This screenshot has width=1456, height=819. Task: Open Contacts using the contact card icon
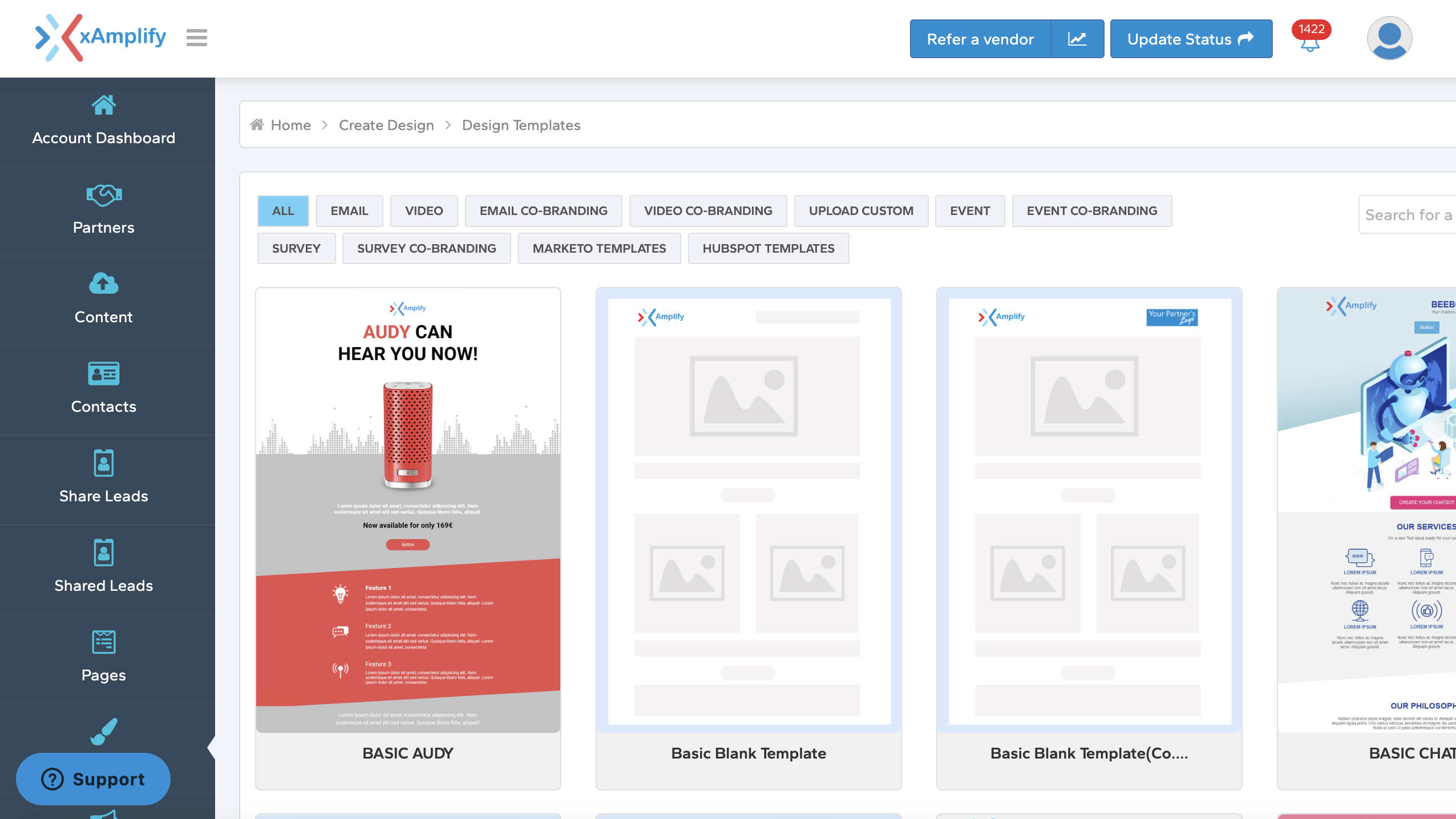pos(103,374)
